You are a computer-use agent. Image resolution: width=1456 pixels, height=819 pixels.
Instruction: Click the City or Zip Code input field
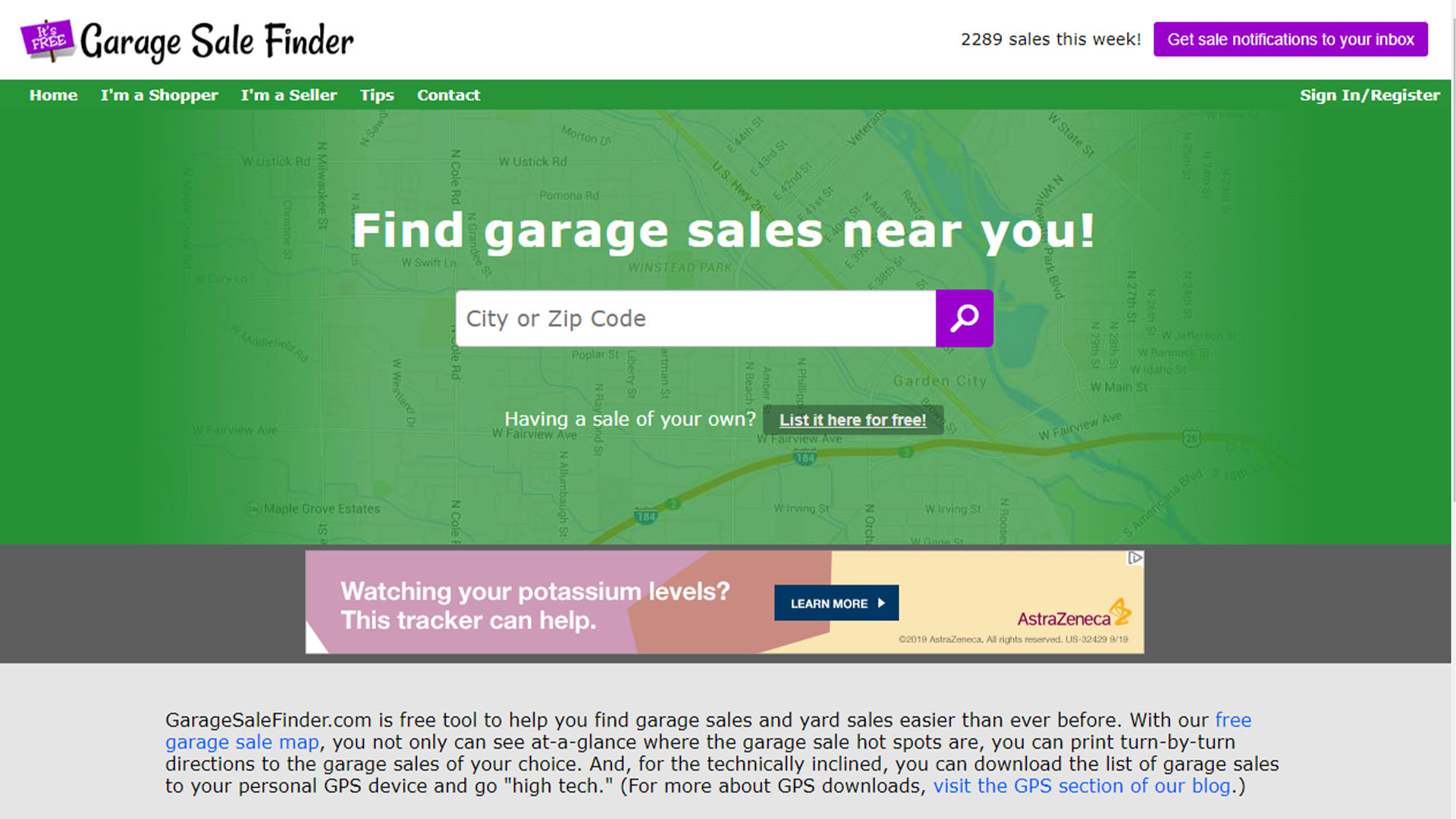[697, 317]
